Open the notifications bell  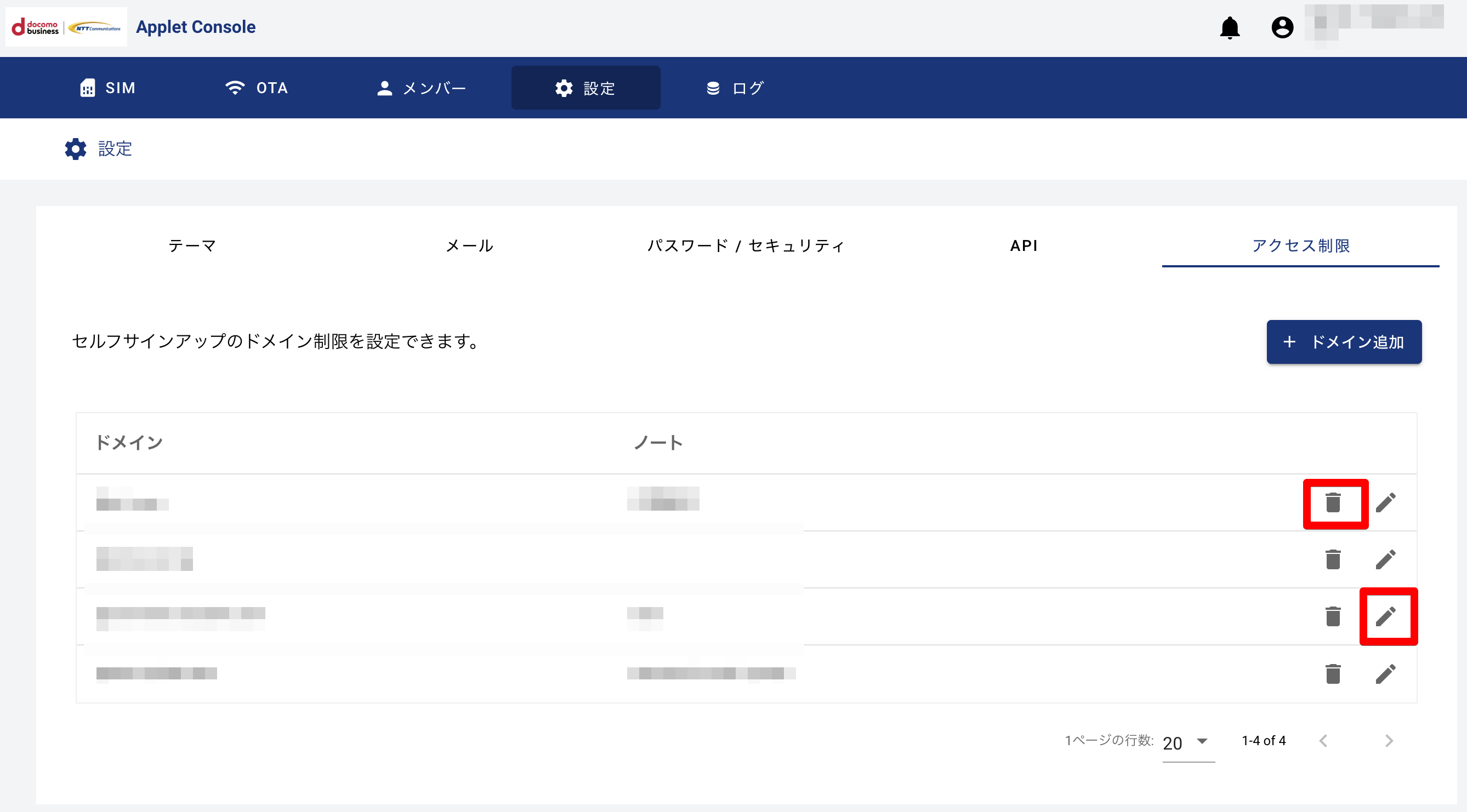(1230, 27)
